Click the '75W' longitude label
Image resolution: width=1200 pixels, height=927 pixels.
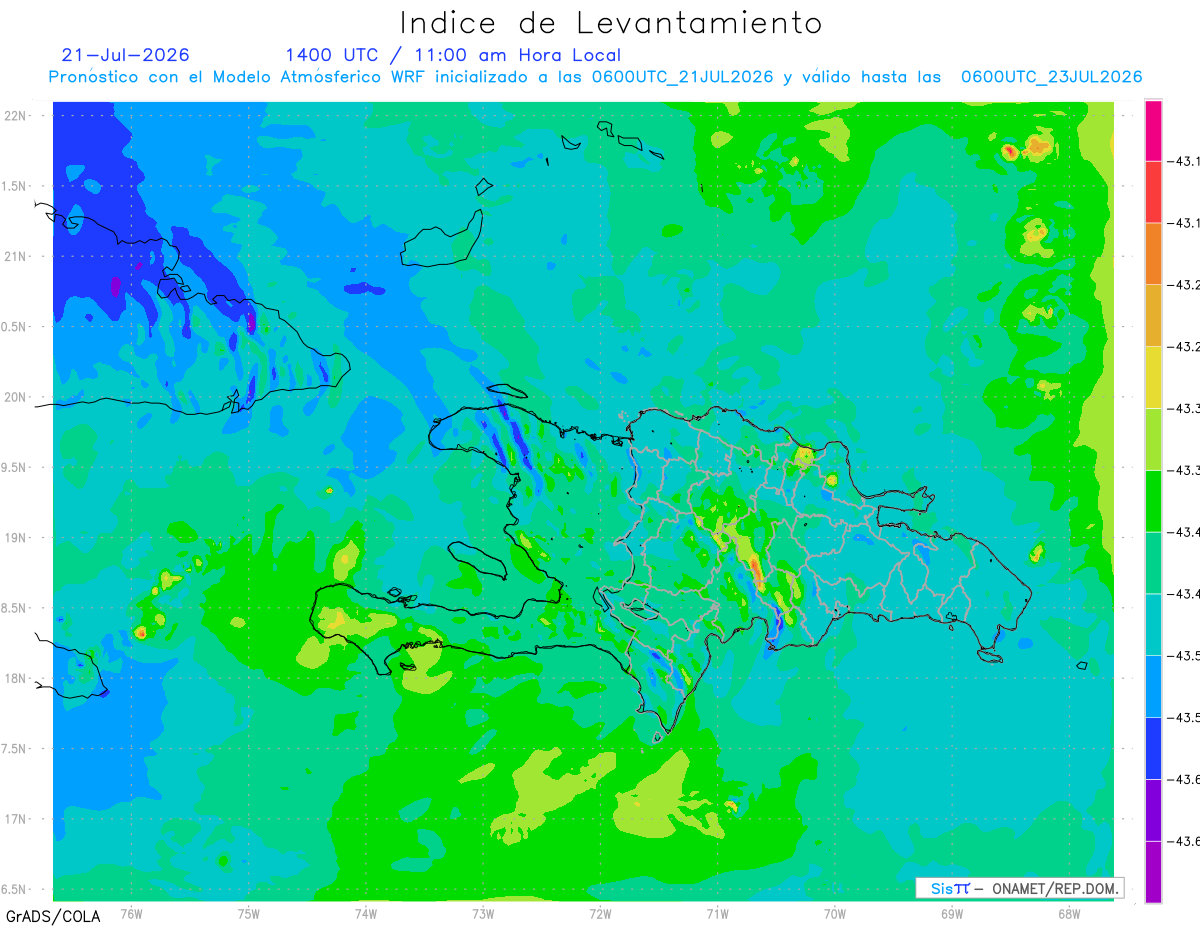pyautogui.click(x=249, y=913)
